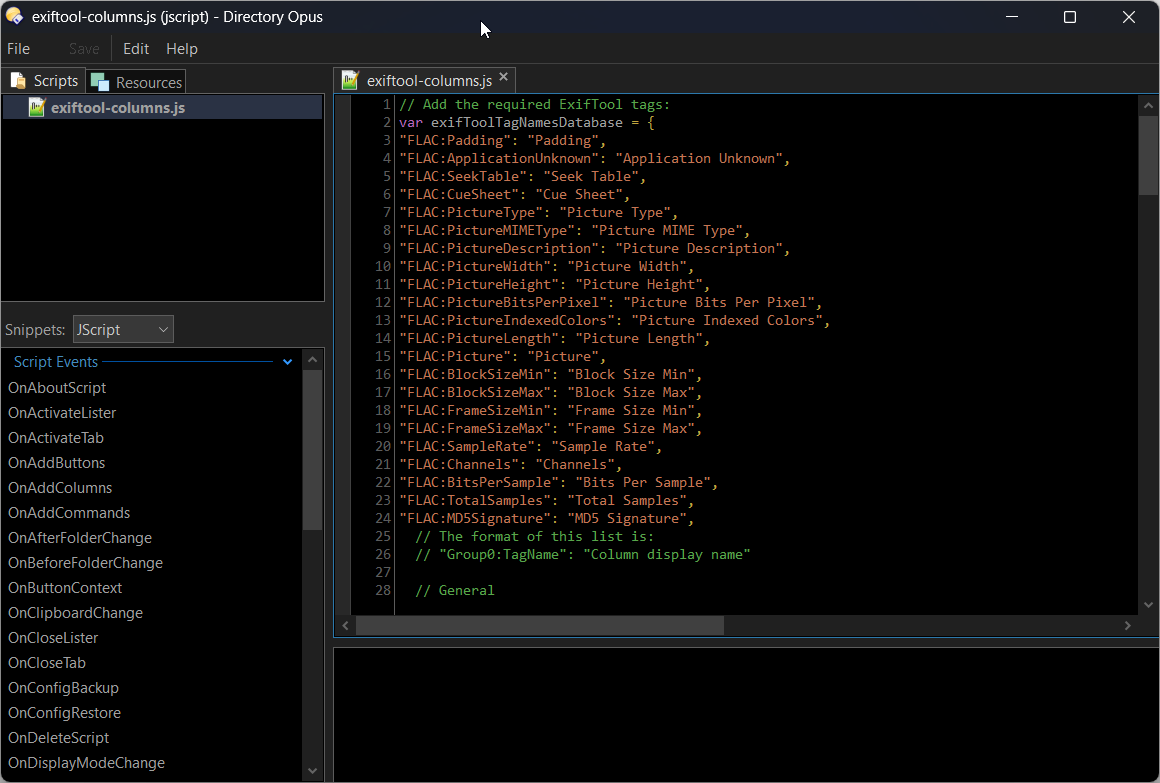Click the Scripts tab page icon

pos(18,80)
